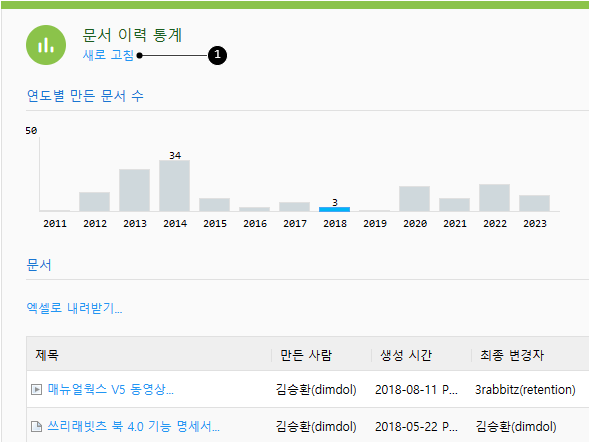Select the 2015 bar in the chart
590x443 pixels.
214,205
